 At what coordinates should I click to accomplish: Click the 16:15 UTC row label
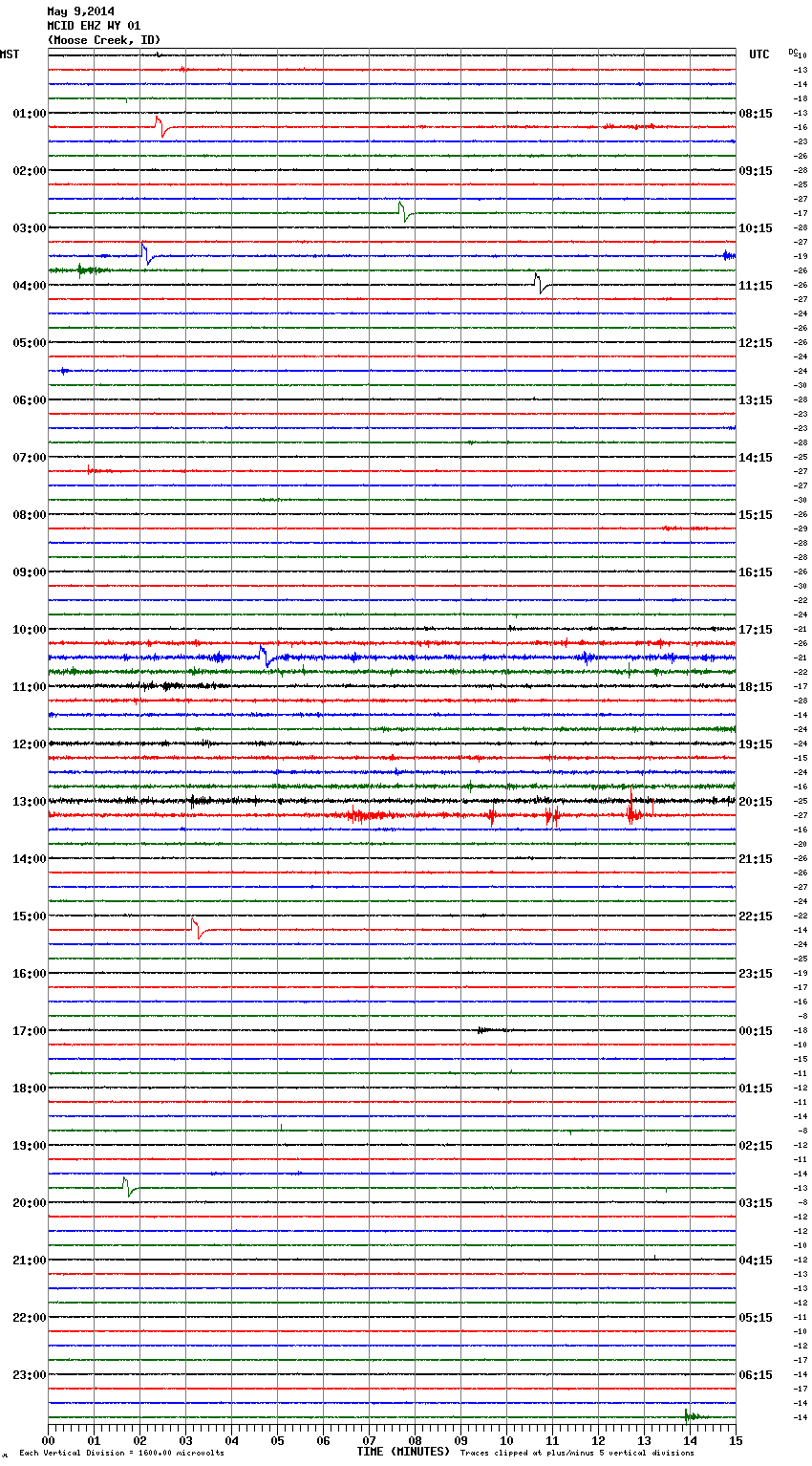[x=756, y=571]
